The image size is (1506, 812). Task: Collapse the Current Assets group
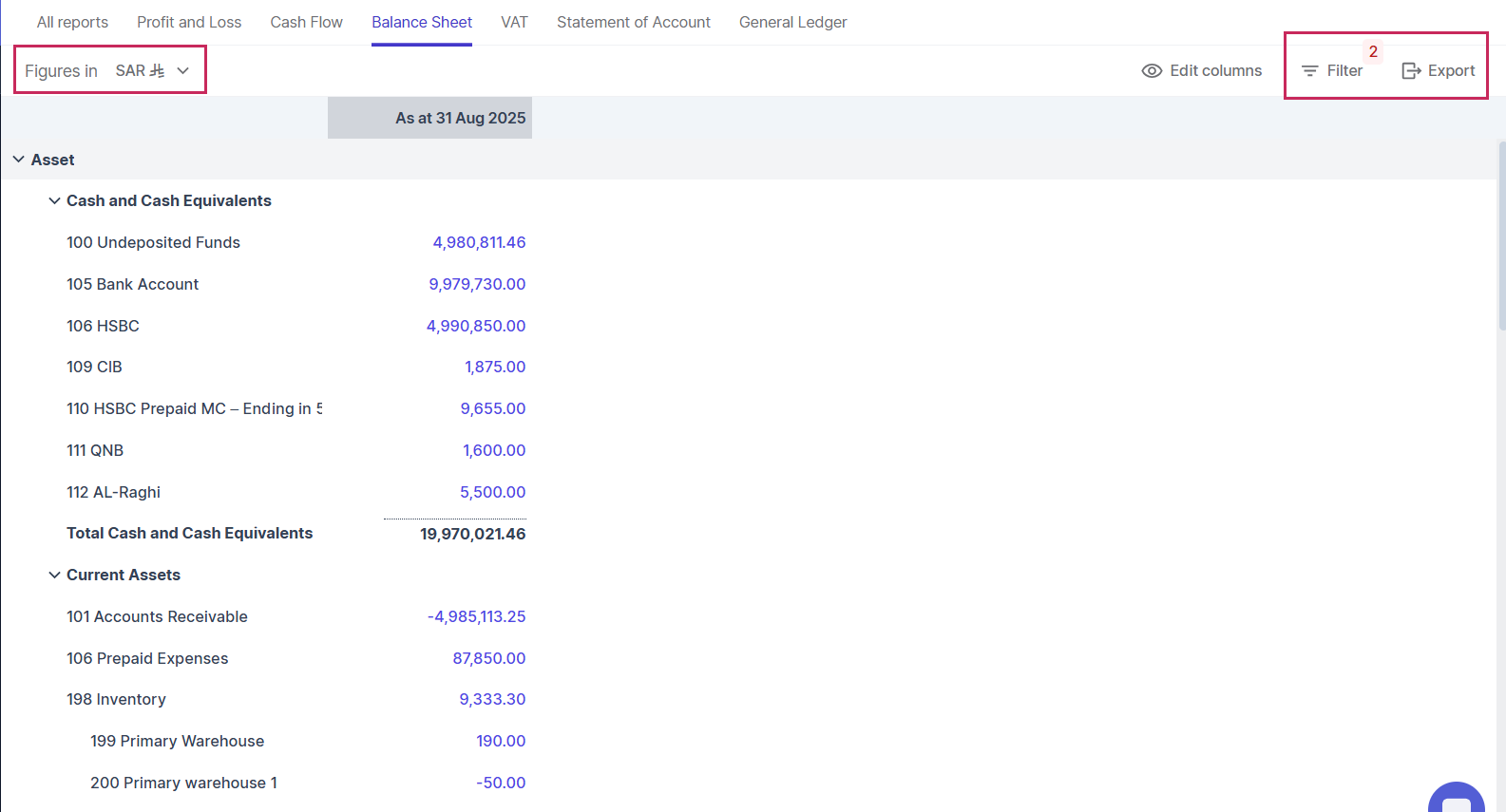pos(54,576)
